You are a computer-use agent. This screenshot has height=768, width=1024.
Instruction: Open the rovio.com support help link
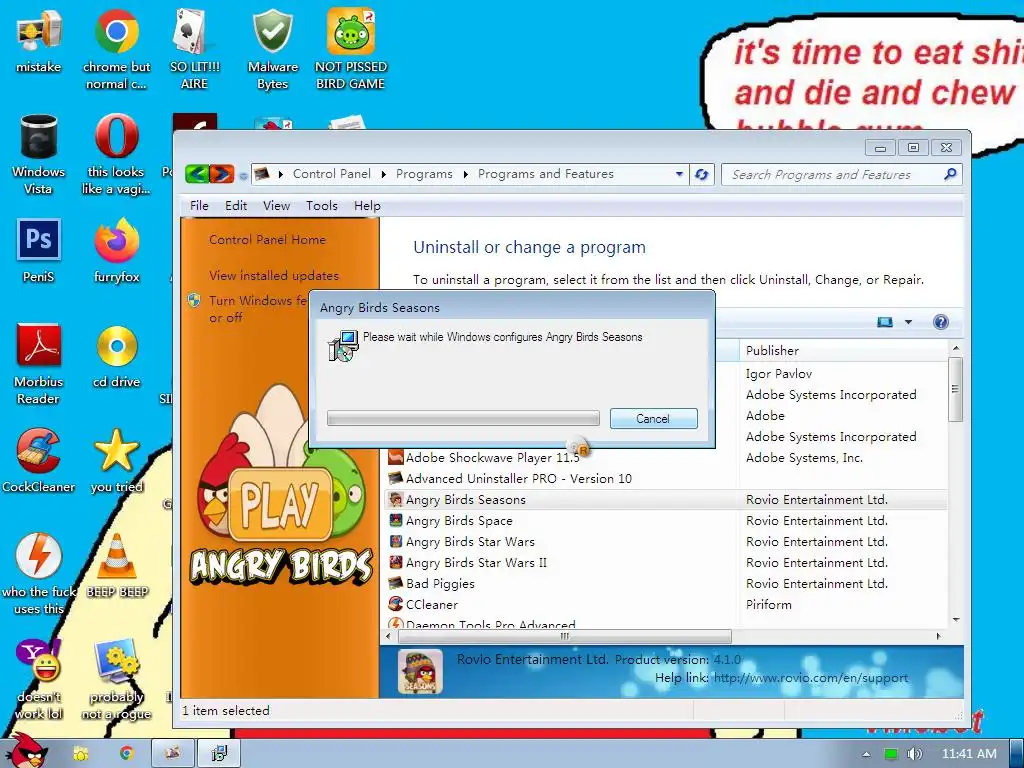point(810,678)
